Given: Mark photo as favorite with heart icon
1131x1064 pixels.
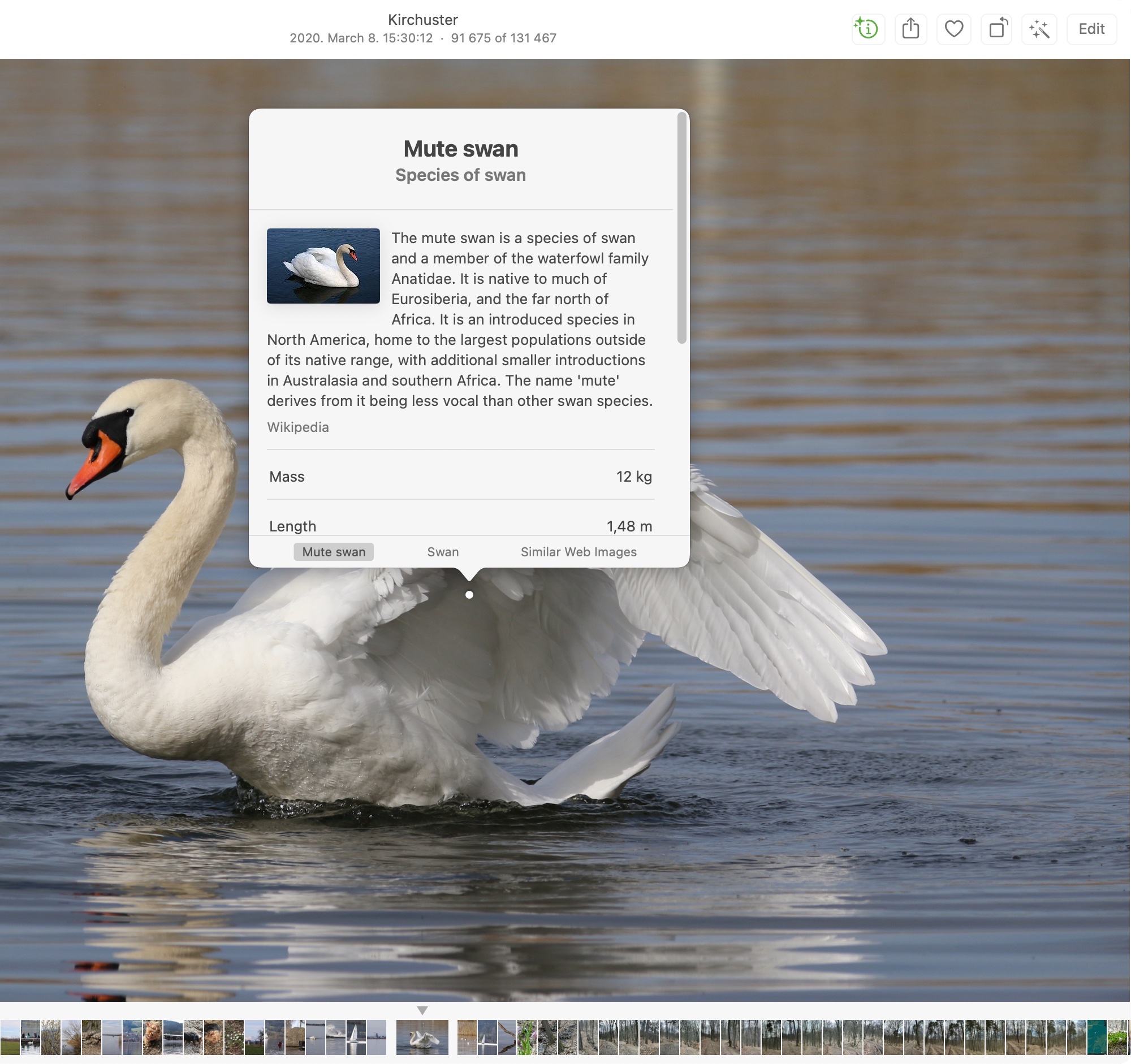Looking at the screenshot, I should coord(954,28).
